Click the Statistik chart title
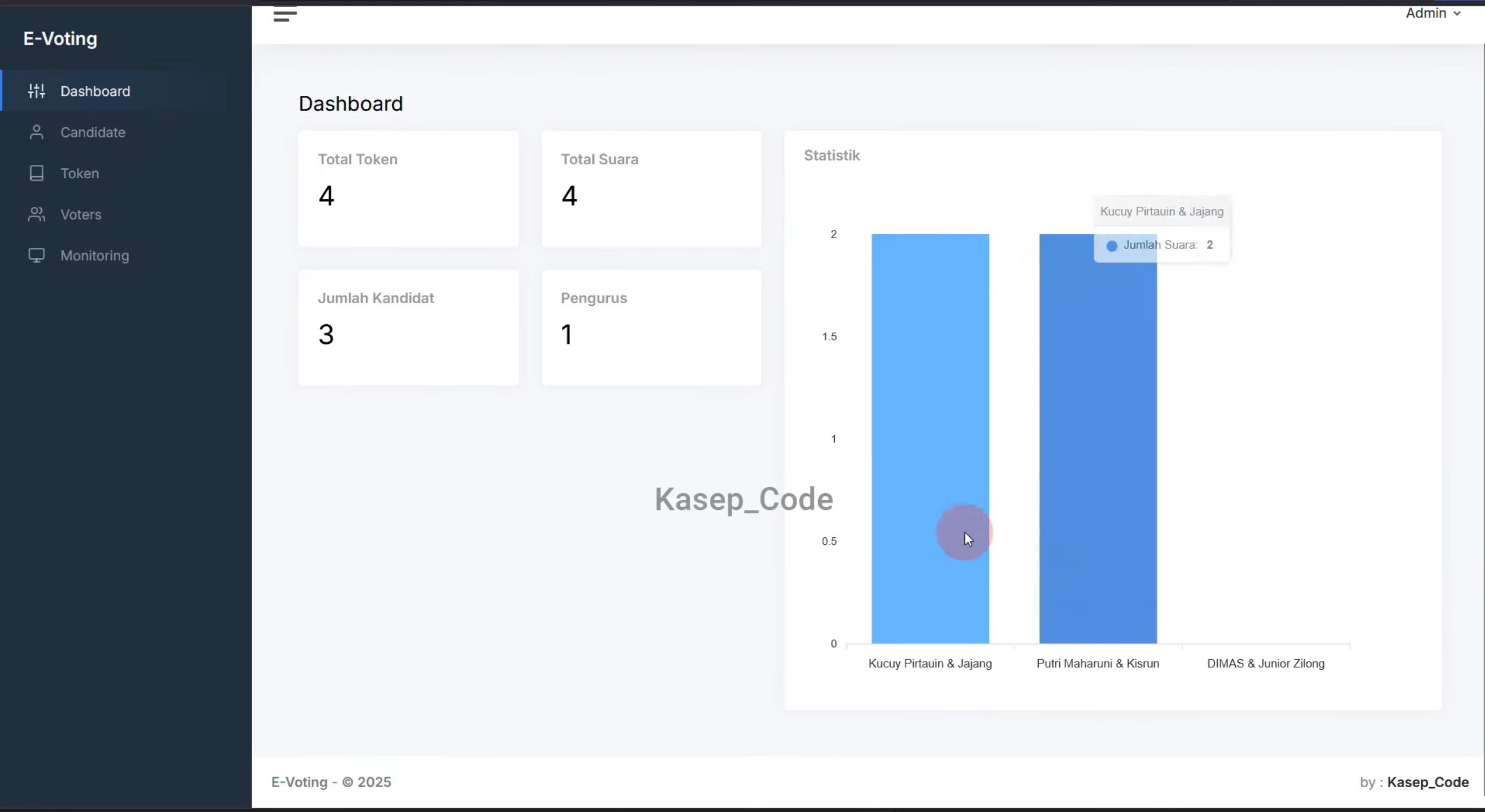 pos(832,156)
